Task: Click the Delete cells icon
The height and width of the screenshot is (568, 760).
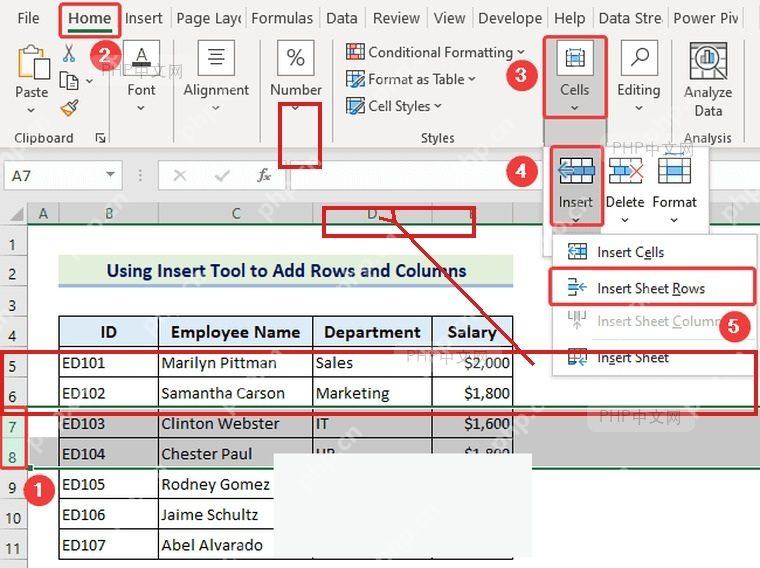Action: coord(625,171)
